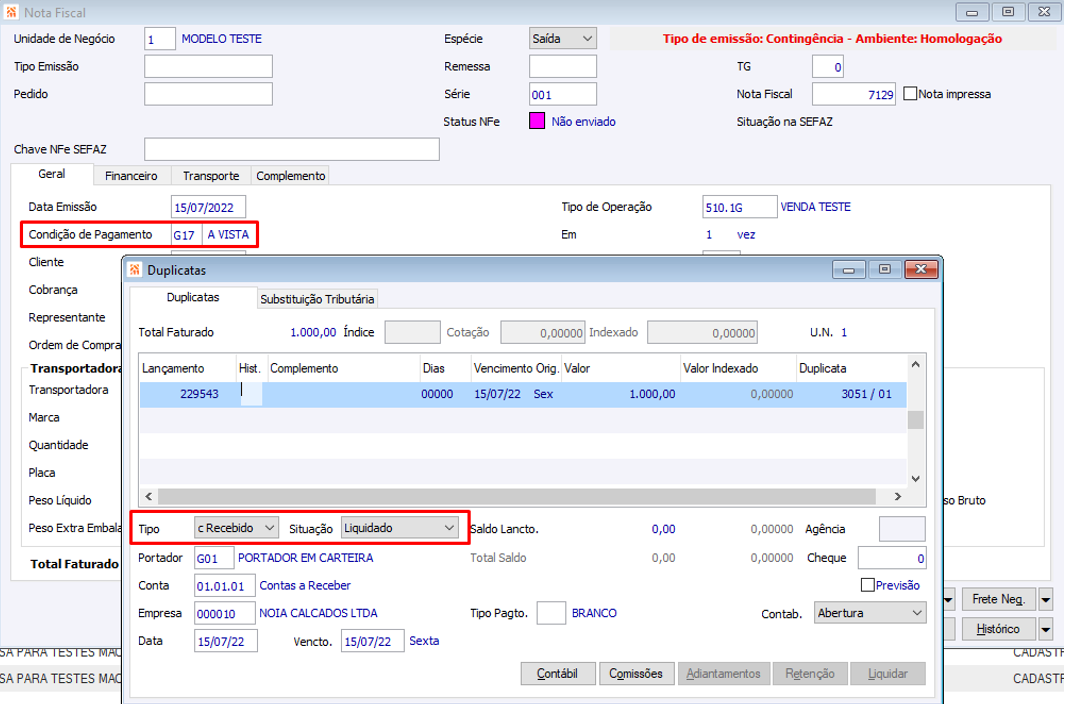
Task: Click the Hist. cell in row 229543
Action: pos(251,394)
